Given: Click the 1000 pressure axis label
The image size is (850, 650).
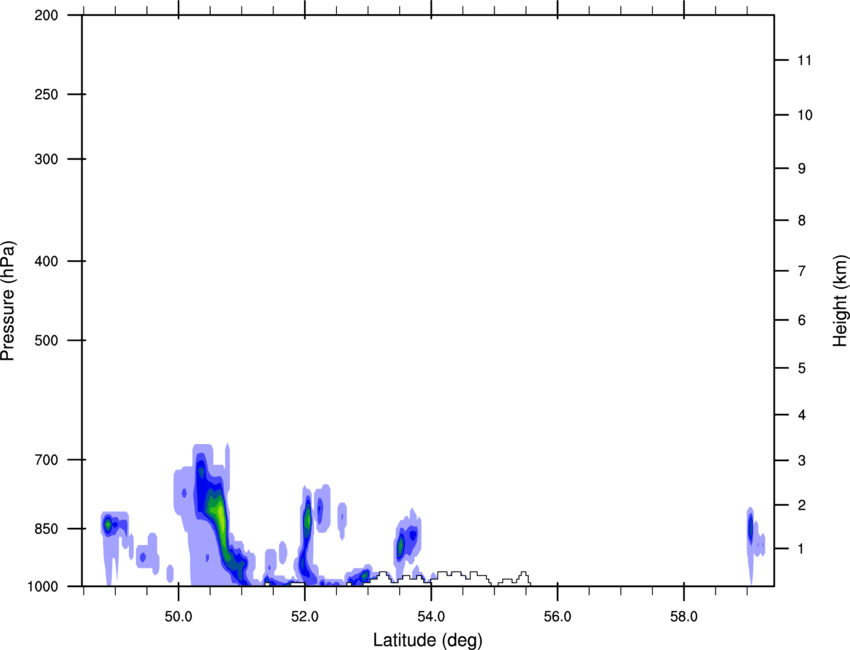Looking at the screenshot, I should pos(43,587).
